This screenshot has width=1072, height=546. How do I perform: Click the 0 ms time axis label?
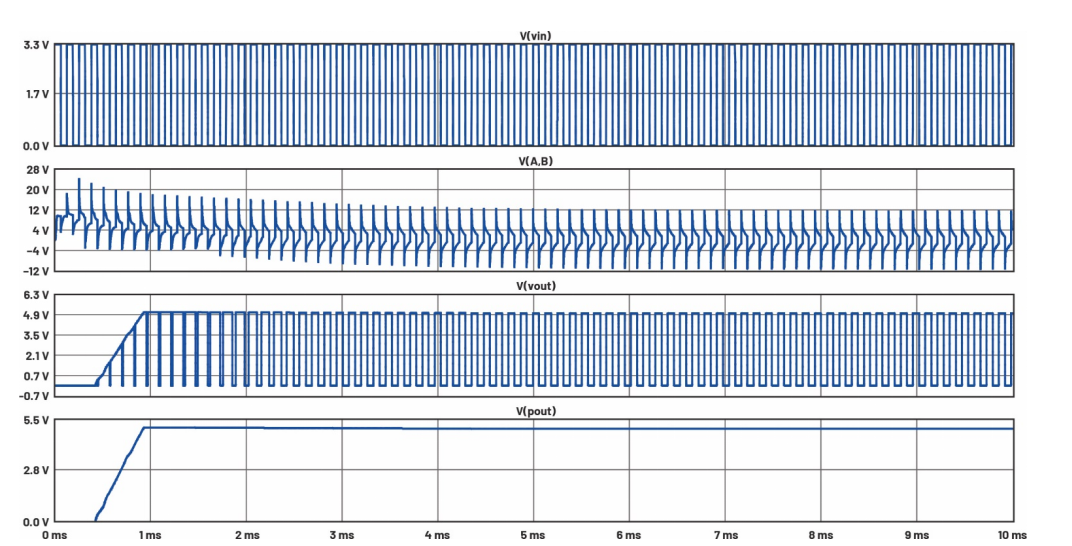point(54,536)
